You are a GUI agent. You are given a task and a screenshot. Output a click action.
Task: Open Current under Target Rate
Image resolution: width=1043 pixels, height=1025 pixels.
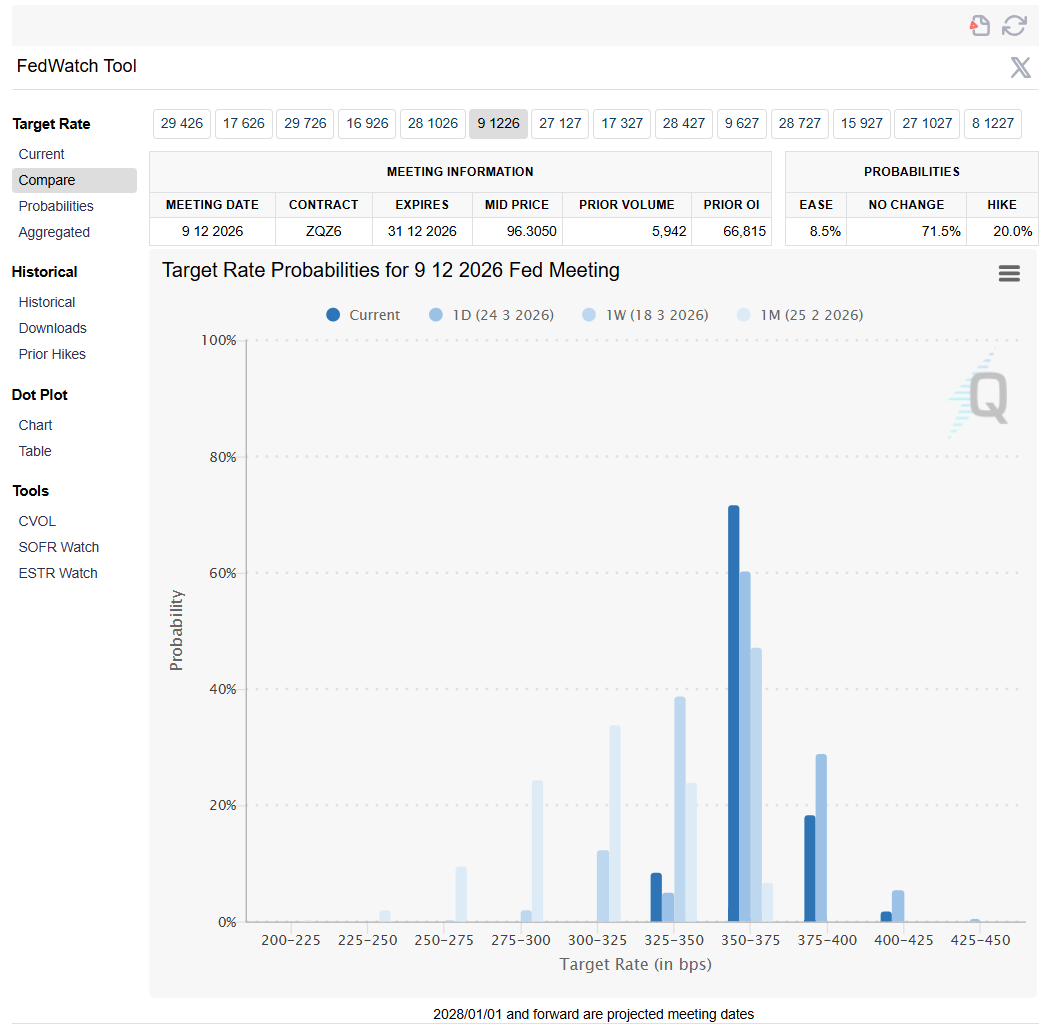coord(41,154)
